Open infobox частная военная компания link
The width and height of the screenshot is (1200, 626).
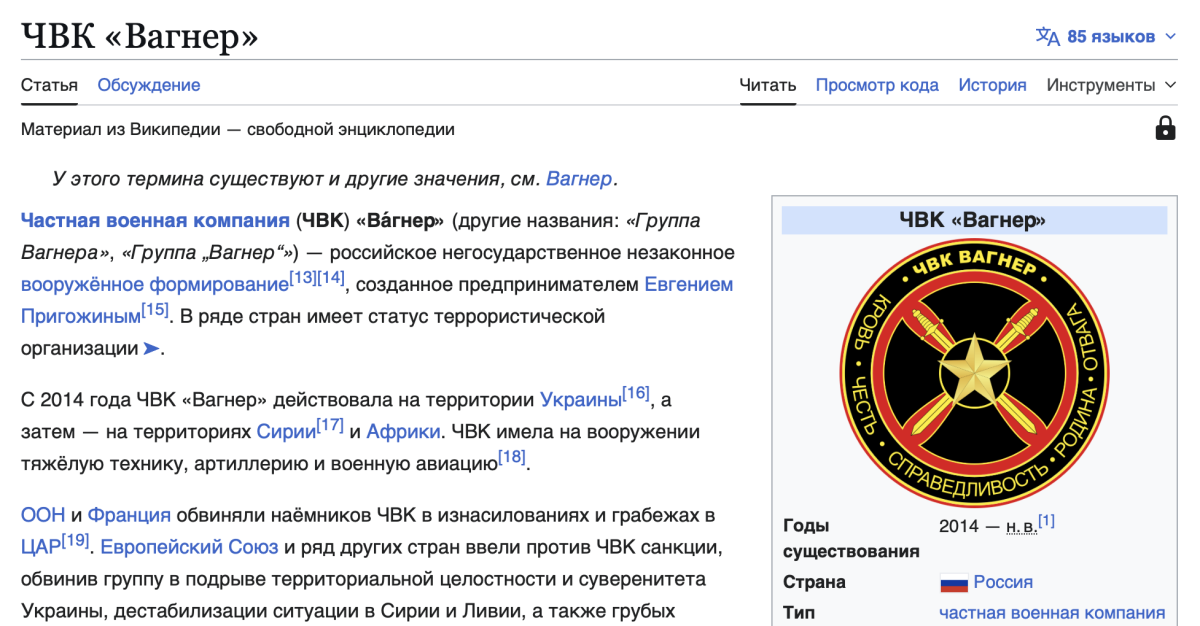tap(1052, 613)
